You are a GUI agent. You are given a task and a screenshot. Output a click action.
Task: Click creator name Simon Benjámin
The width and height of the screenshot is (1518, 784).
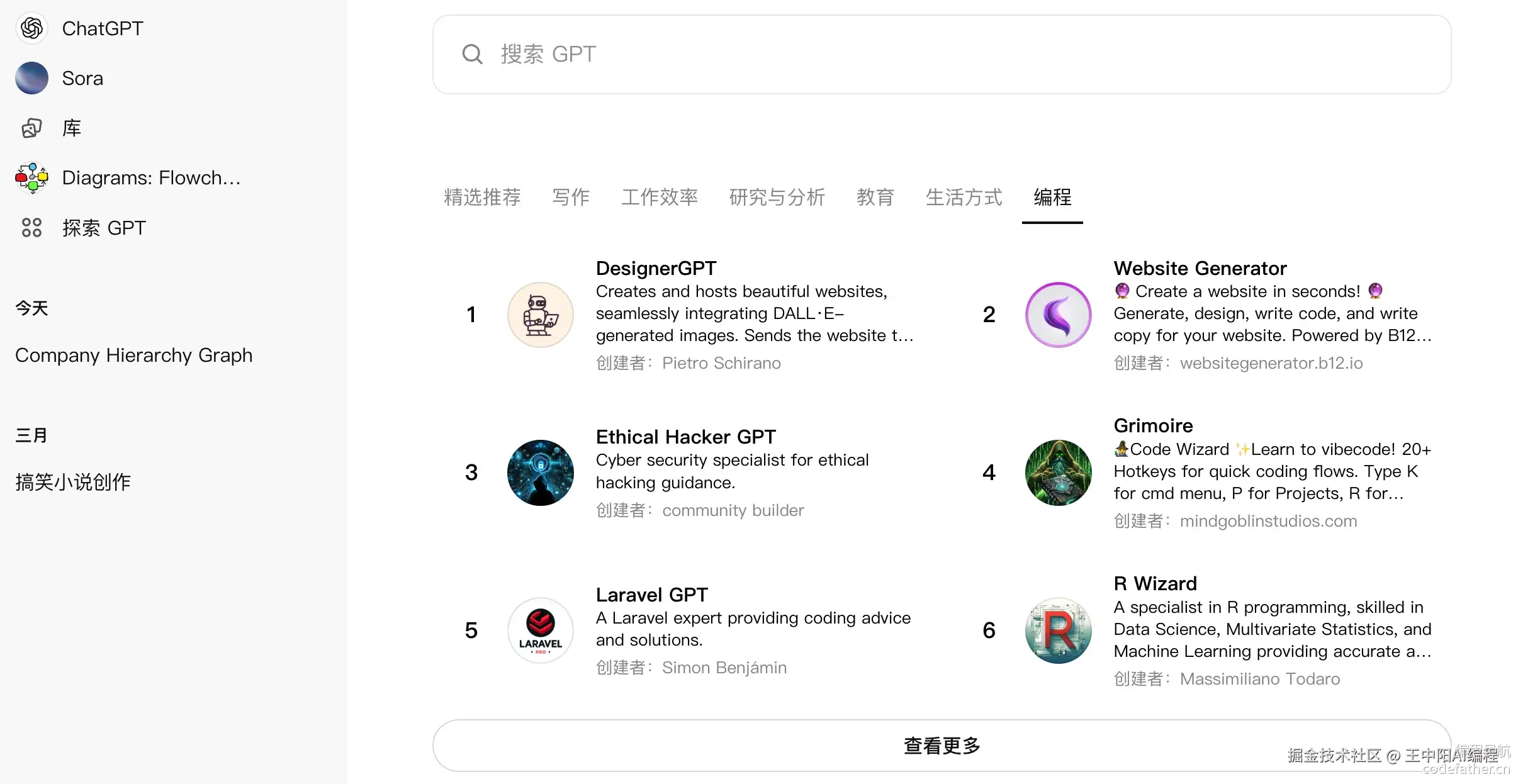pos(724,668)
